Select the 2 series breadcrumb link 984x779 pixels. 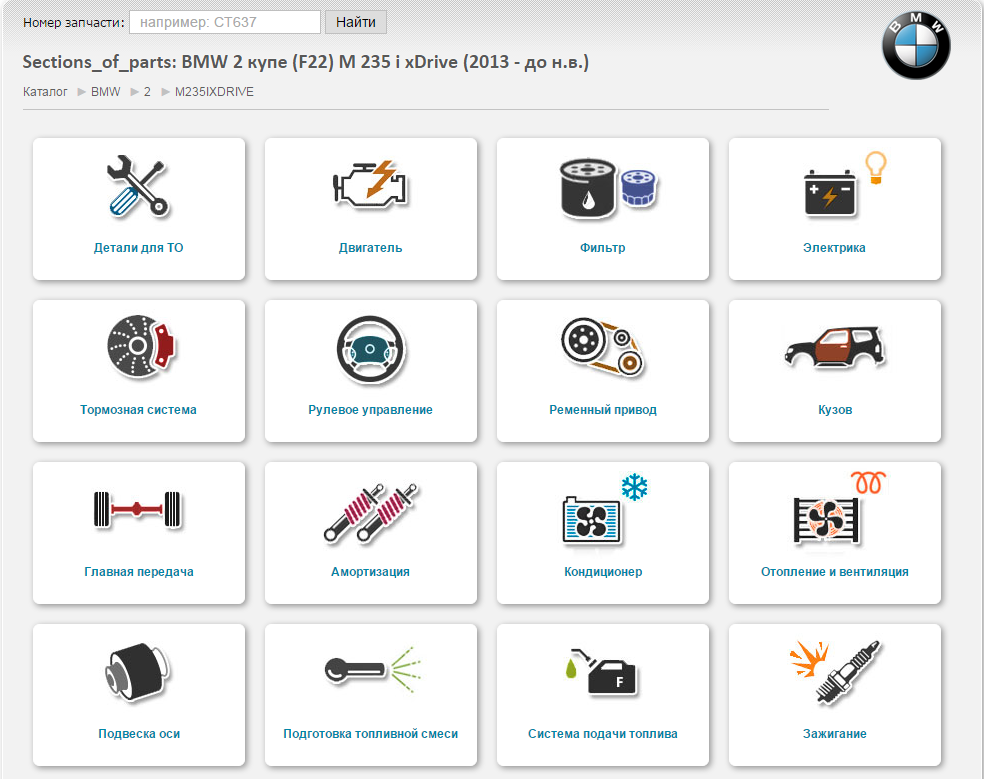coord(147,92)
